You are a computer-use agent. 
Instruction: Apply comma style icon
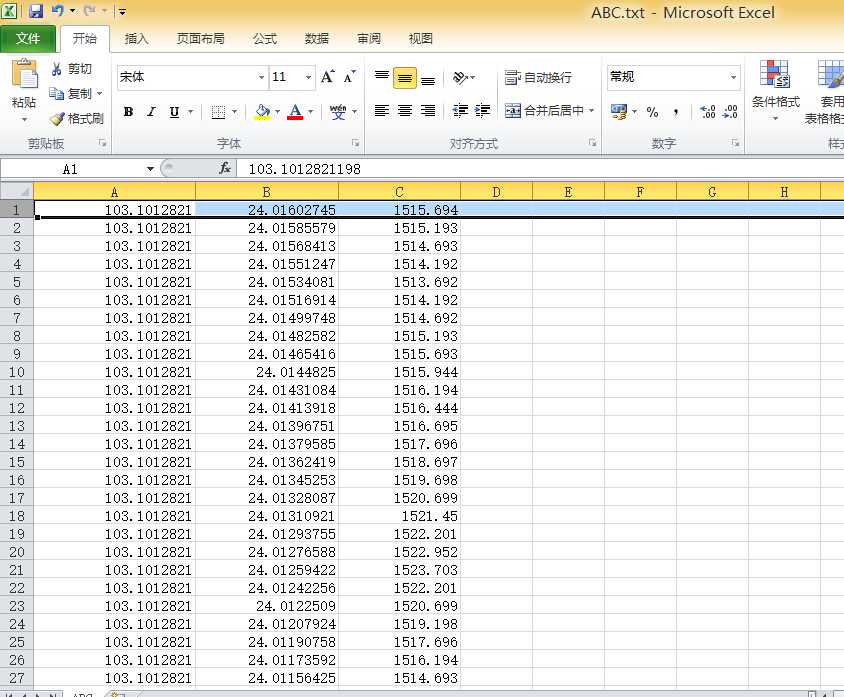[676, 112]
